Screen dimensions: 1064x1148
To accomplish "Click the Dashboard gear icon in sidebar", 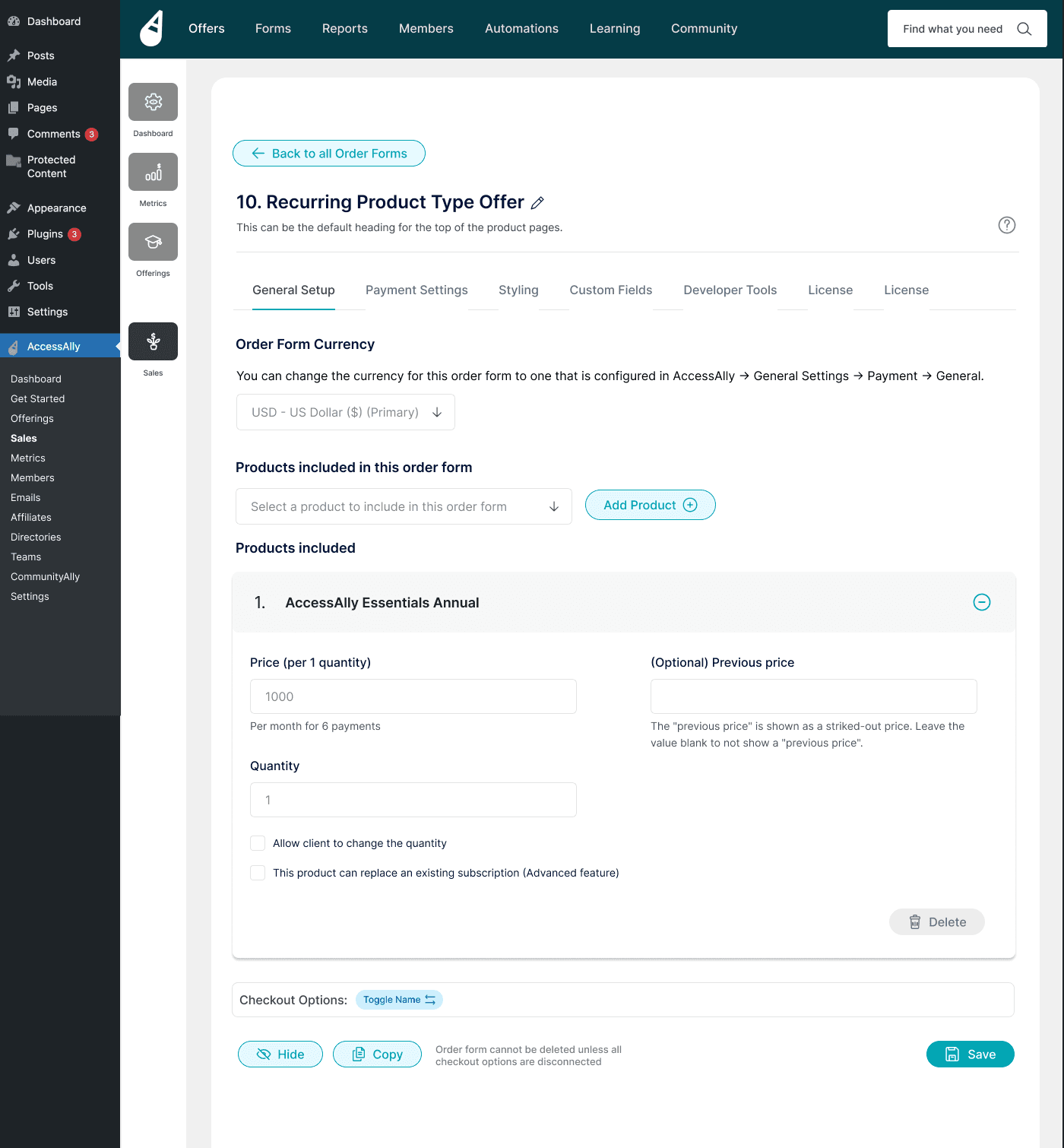I will [153, 102].
